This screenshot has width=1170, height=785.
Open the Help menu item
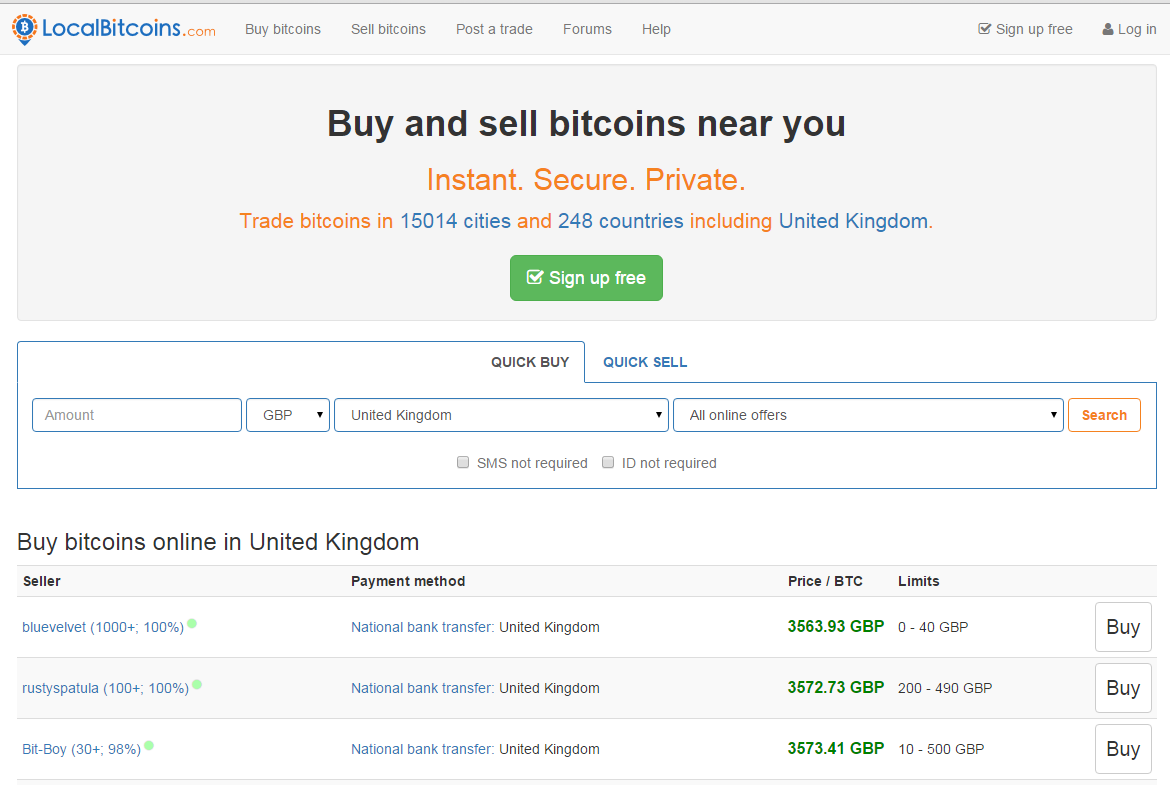(657, 29)
